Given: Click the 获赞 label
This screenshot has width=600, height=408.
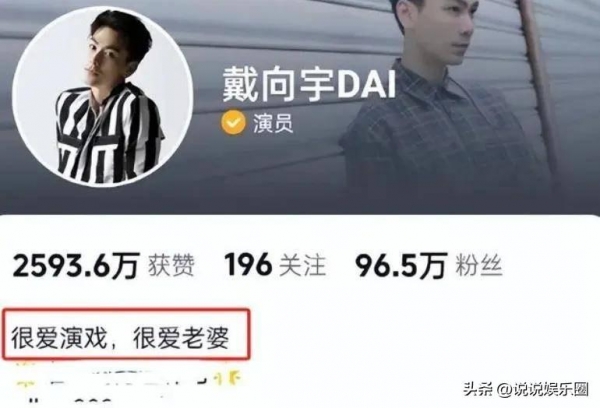Looking at the screenshot, I should pyautogui.click(x=171, y=265).
